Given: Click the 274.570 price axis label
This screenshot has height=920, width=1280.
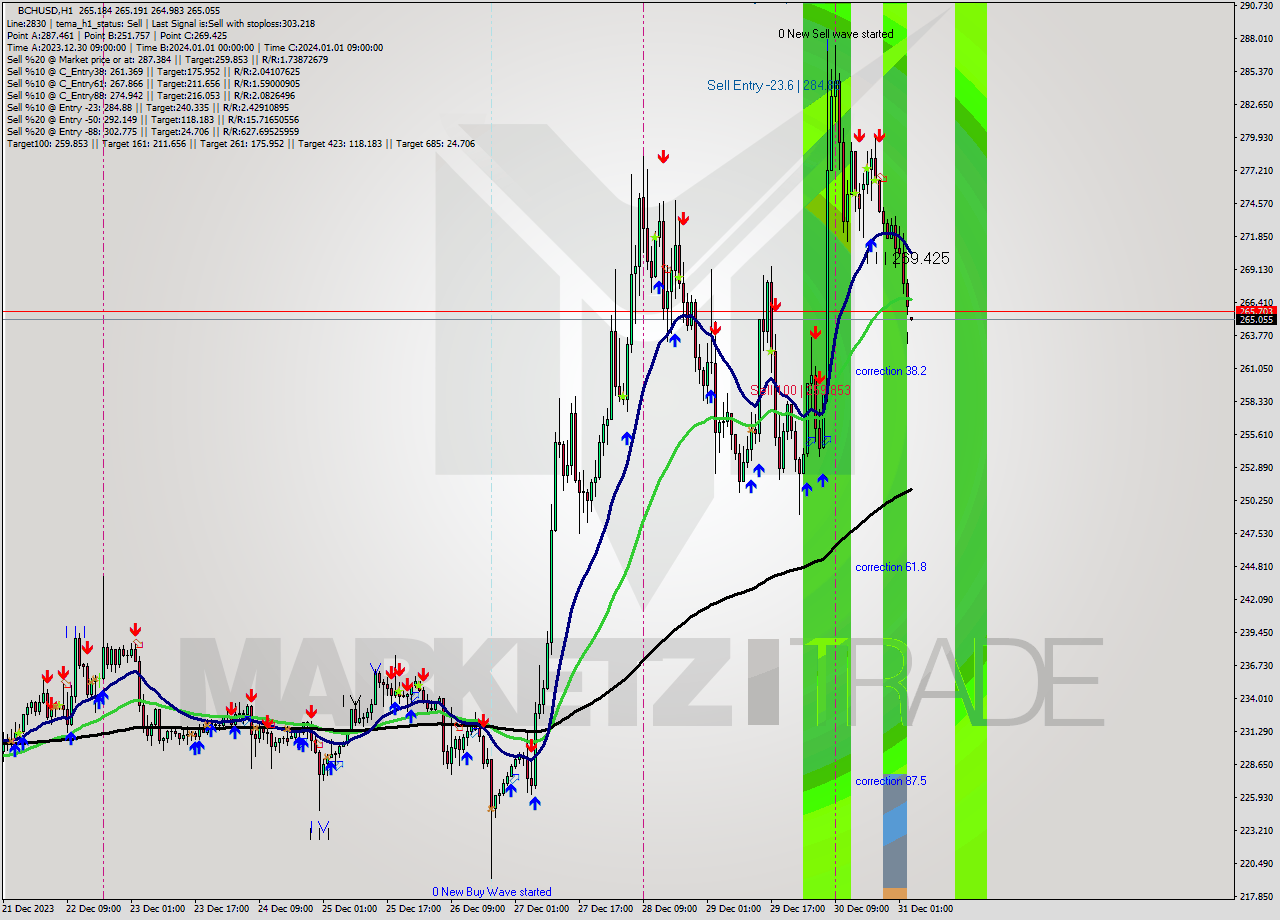Looking at the screenshot, I should pyautogui.click(x=1256, y=203).
